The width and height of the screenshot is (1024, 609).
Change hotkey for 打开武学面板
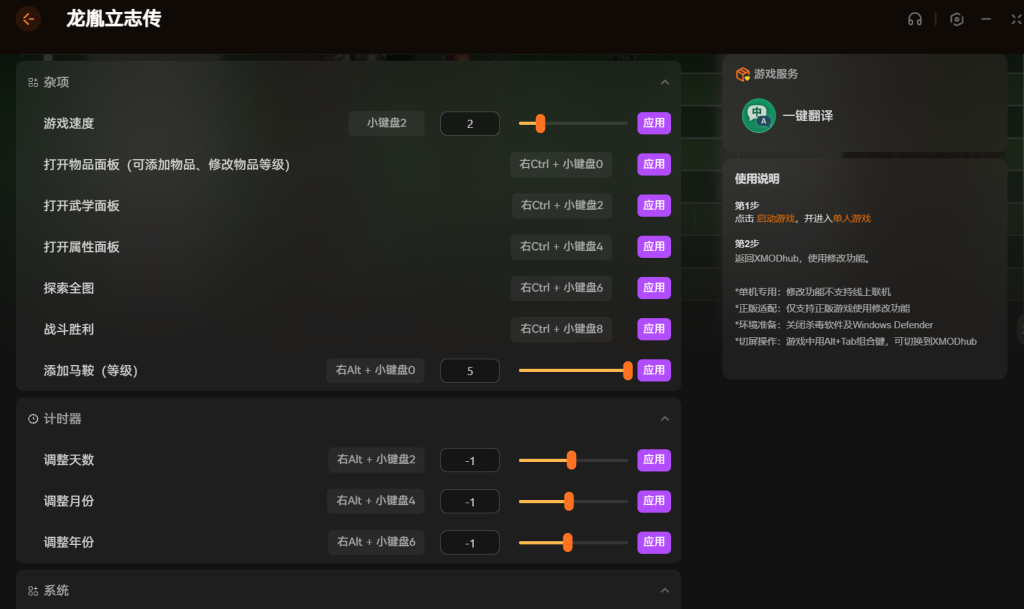561,206
